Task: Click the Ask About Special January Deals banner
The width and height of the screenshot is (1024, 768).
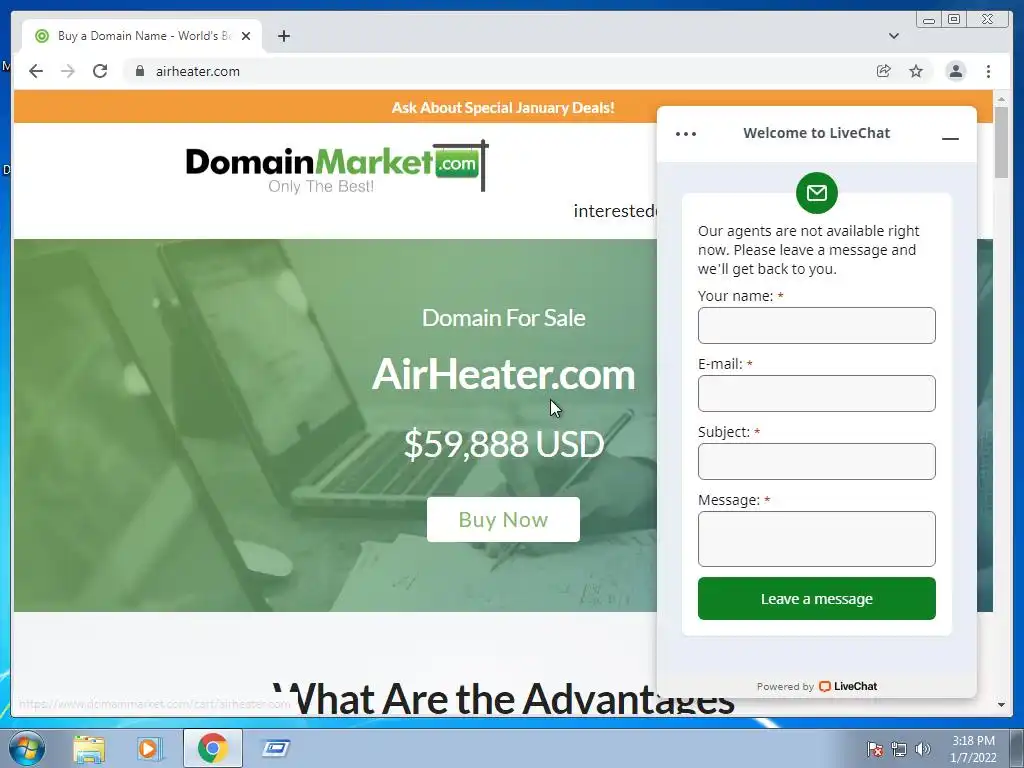Action: [503, 108]
